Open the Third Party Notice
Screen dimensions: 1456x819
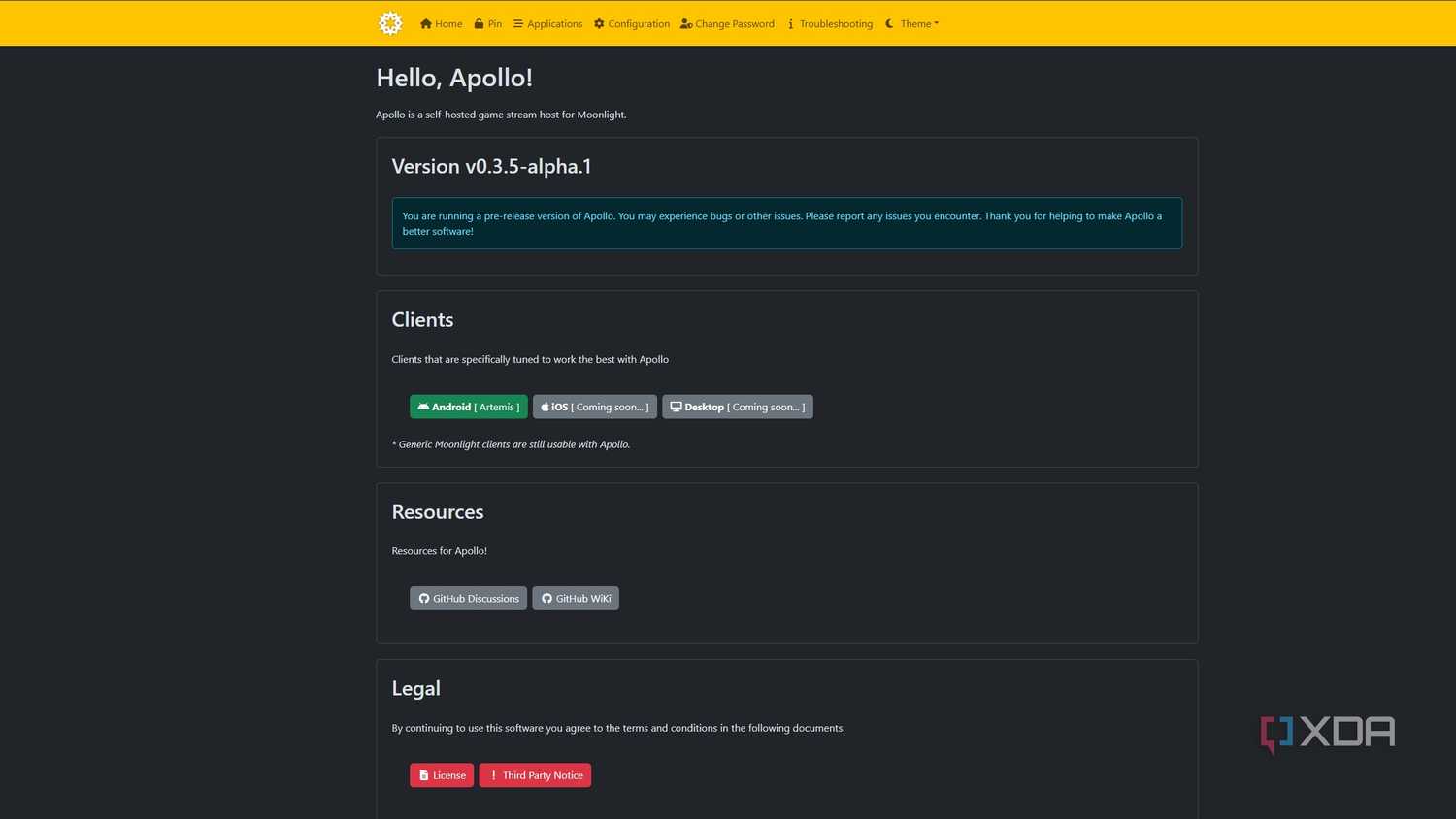pos(535,775)
